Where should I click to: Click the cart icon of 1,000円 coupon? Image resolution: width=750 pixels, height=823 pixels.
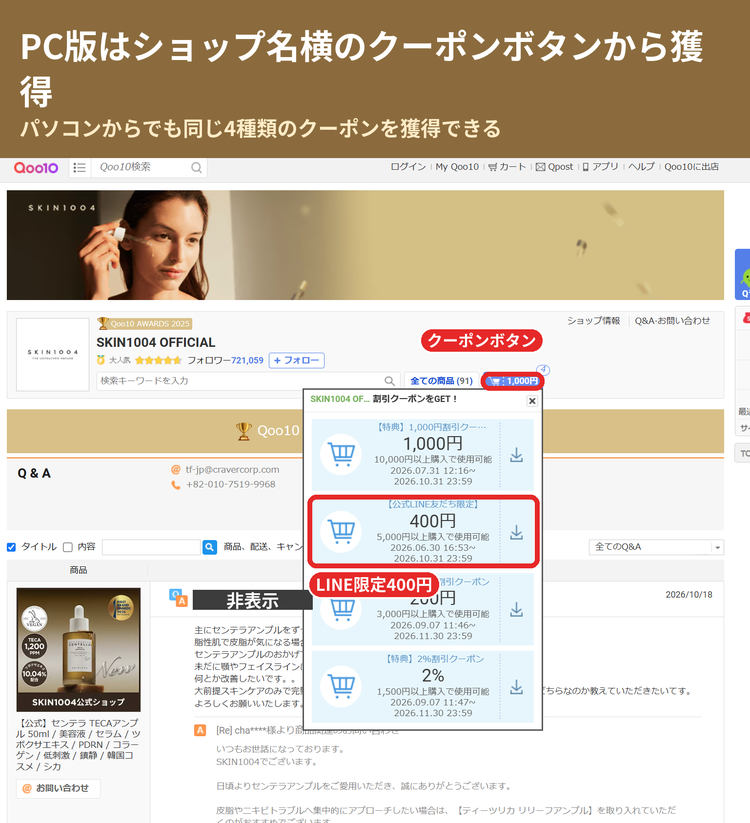341,455
